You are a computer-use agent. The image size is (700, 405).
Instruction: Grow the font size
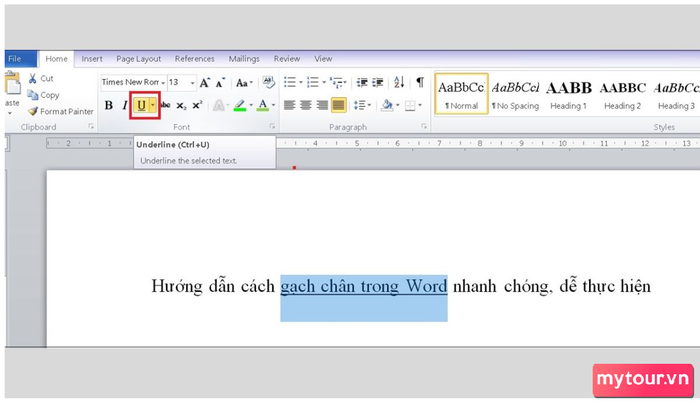[204, 83]
